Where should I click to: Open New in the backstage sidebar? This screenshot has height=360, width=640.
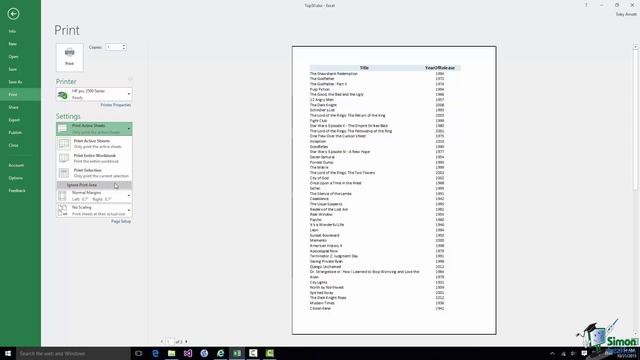[x=13, y=44]
